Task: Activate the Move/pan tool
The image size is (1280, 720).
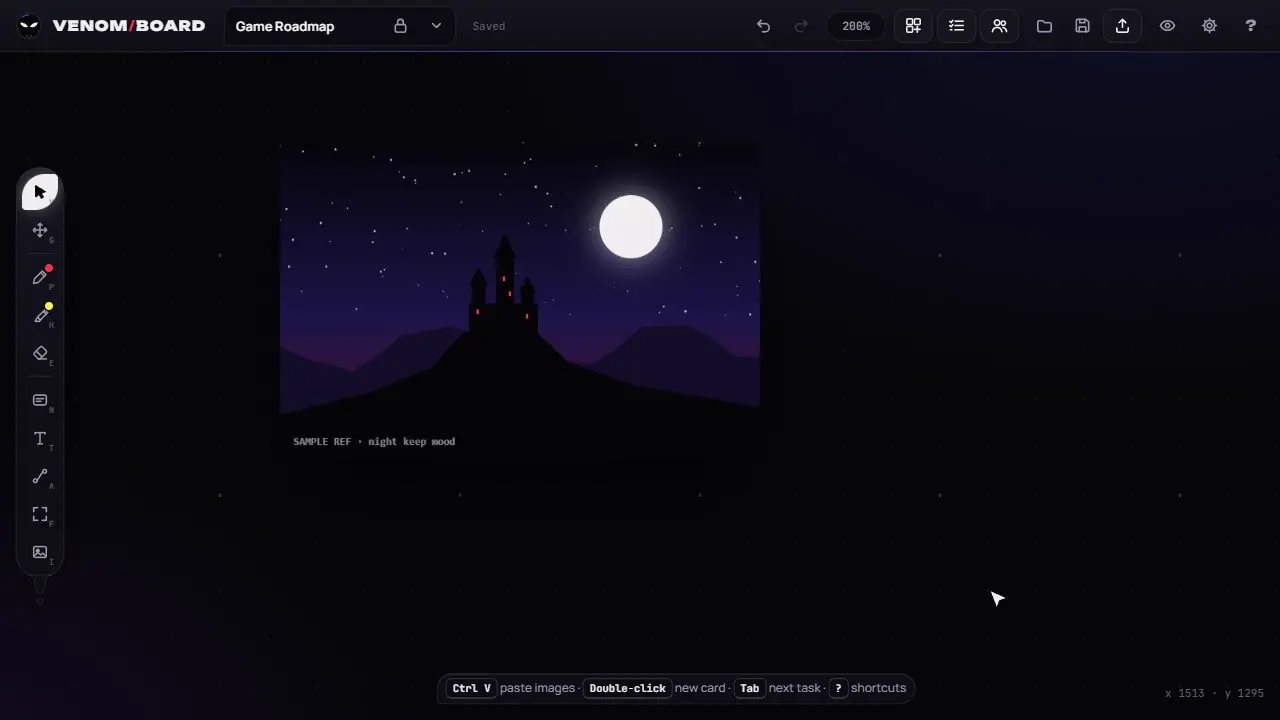Action: tap(40, 230)
